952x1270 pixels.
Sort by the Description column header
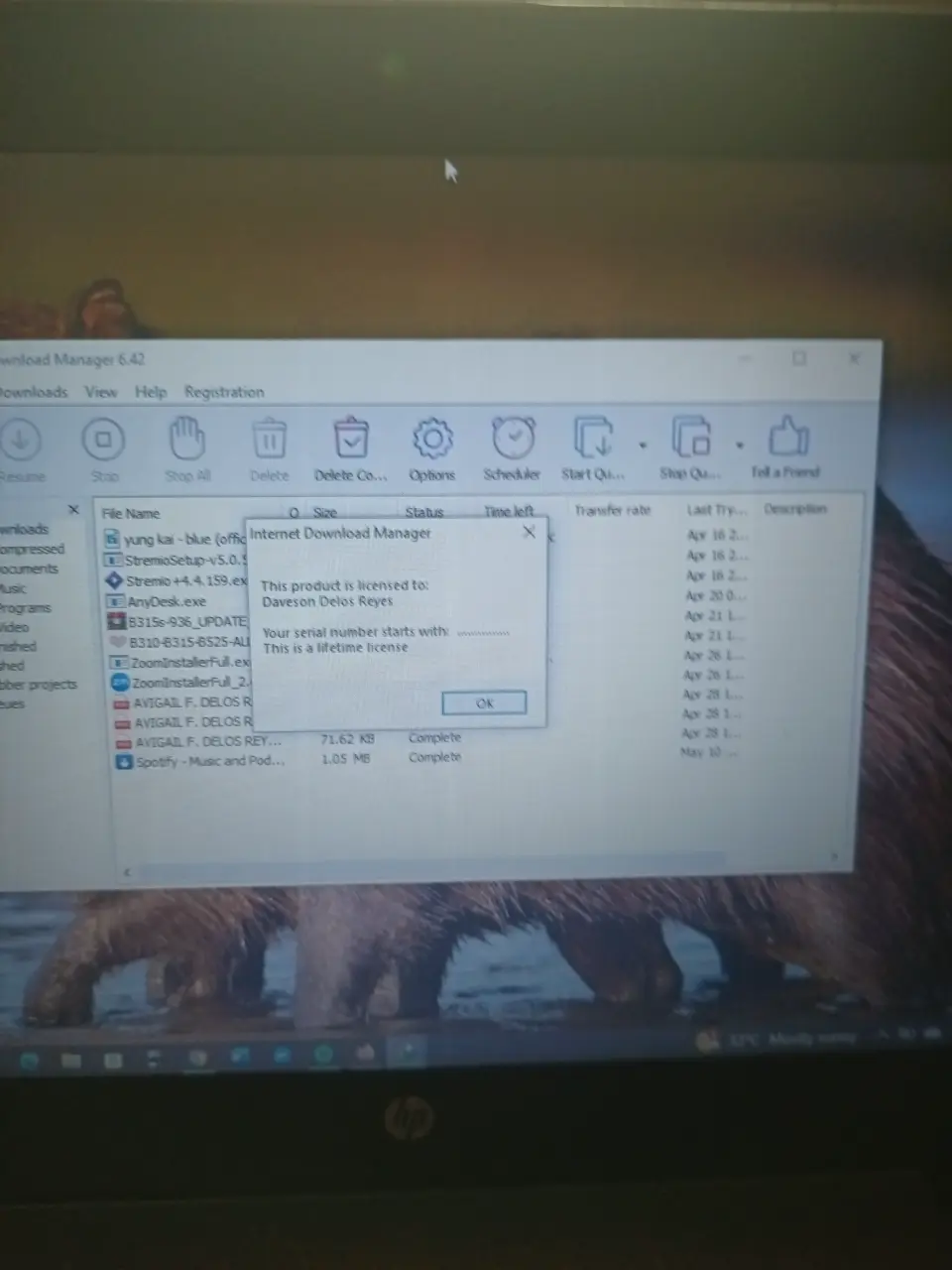click(794, 509)
